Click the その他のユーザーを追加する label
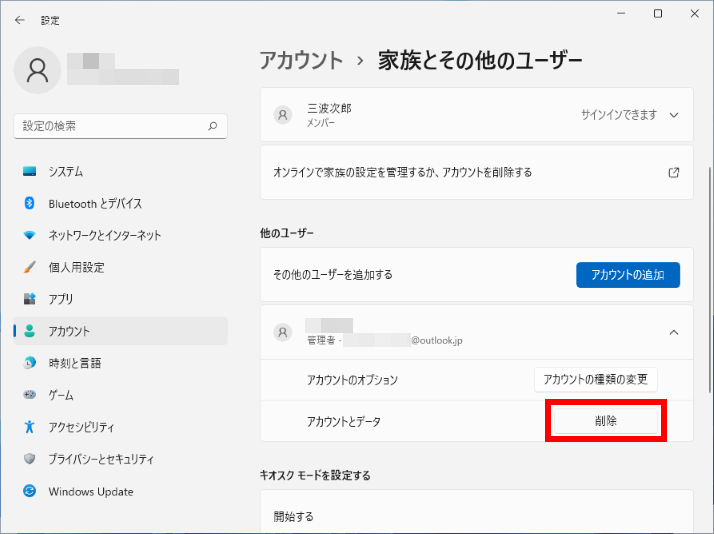The image size is (714, 534). pyautogui.click(x=333, y=275)
